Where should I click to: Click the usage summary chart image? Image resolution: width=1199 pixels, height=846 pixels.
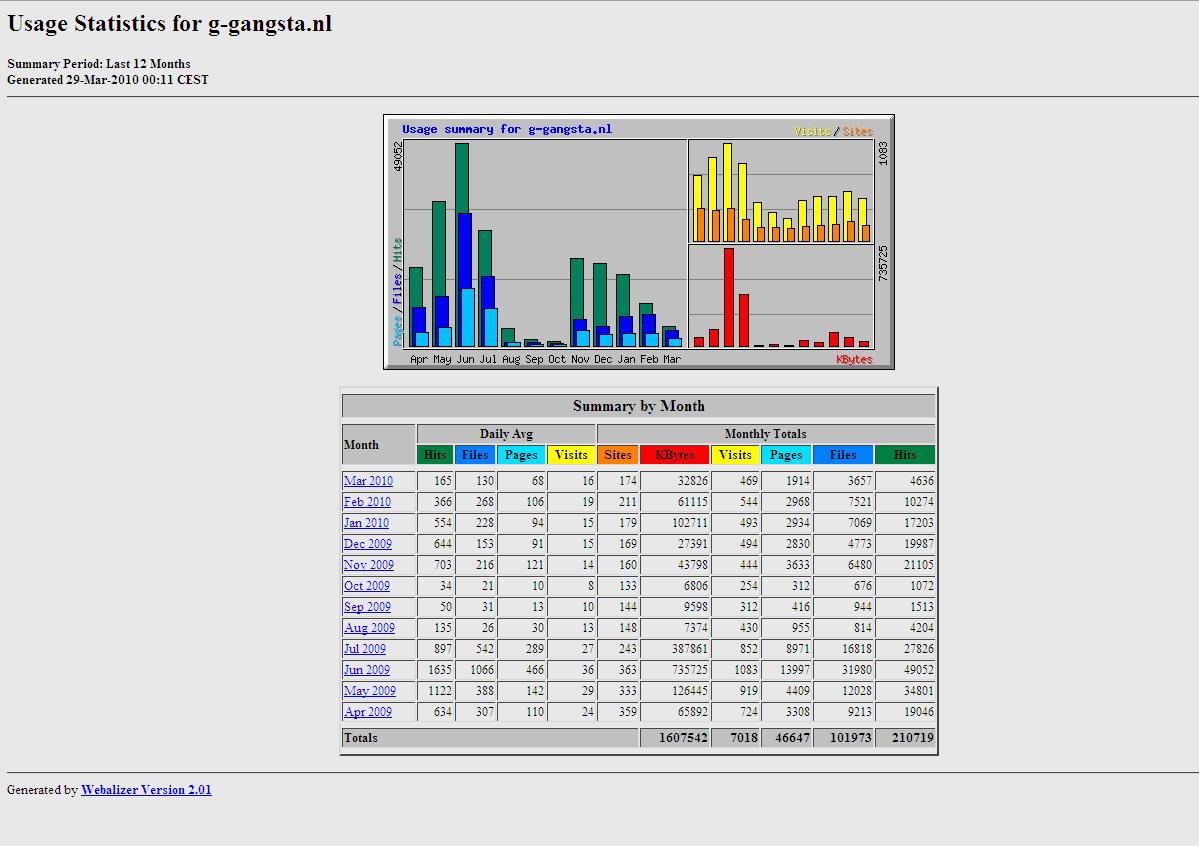[x=638, y=242]
